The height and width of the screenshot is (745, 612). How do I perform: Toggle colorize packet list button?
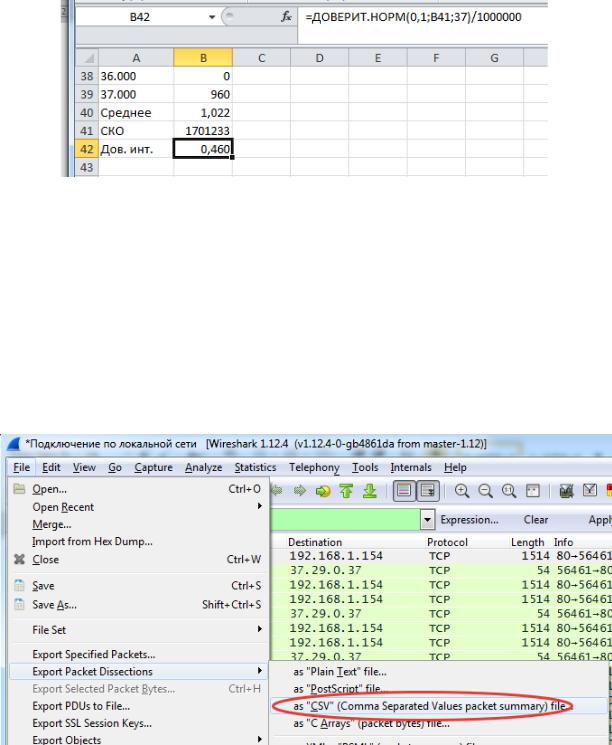(404, 491)
